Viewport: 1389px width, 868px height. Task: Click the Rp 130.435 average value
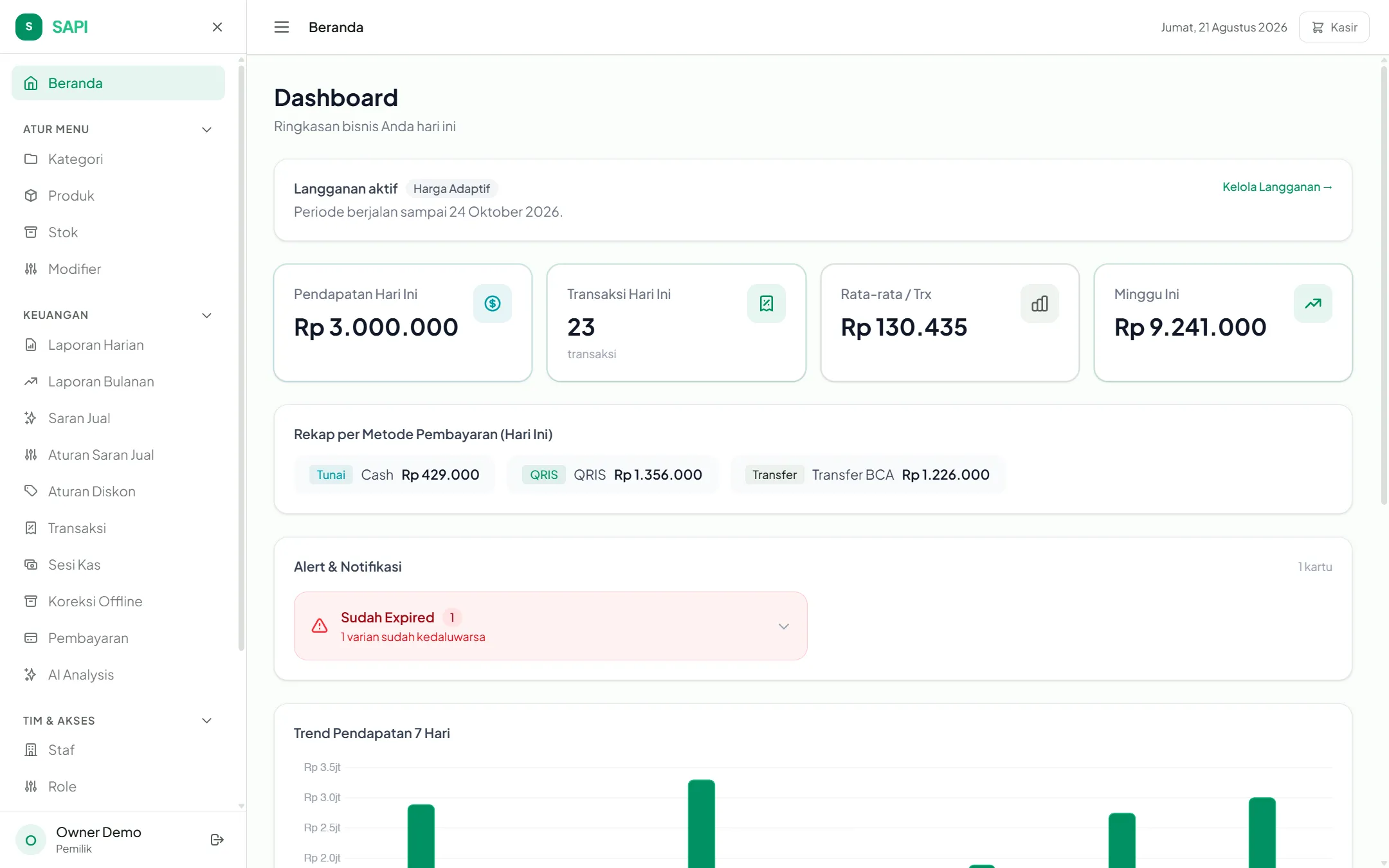tap(904, 327)
